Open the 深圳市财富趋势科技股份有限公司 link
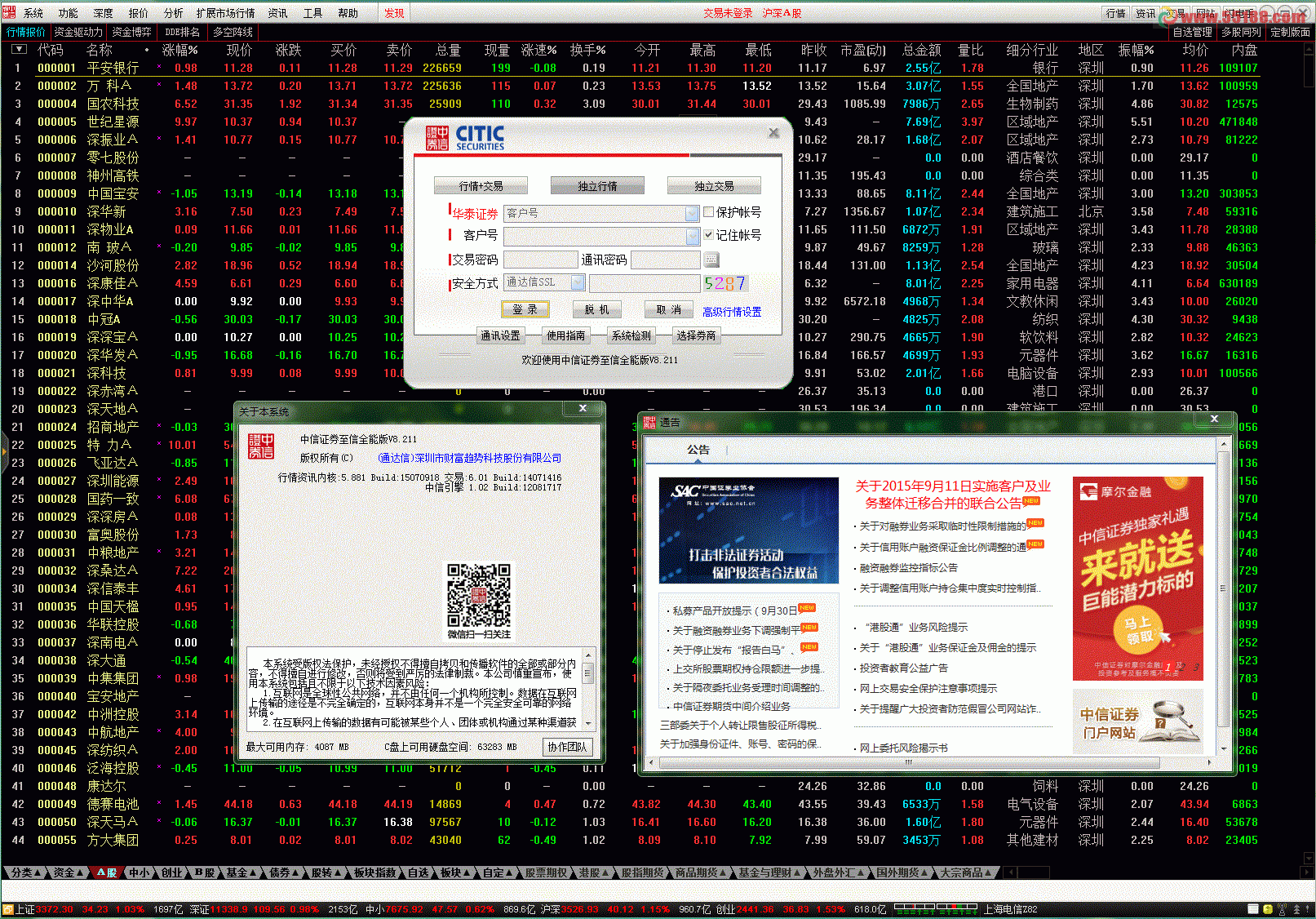Screen dimensions: 1316x919 [470, 458]
